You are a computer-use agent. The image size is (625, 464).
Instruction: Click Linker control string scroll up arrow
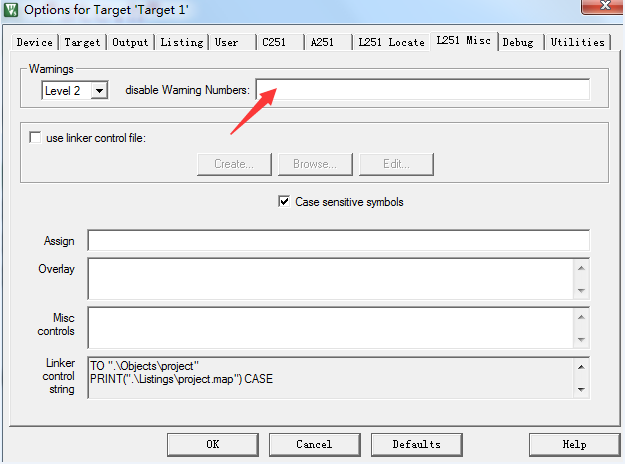coord(581,367)
